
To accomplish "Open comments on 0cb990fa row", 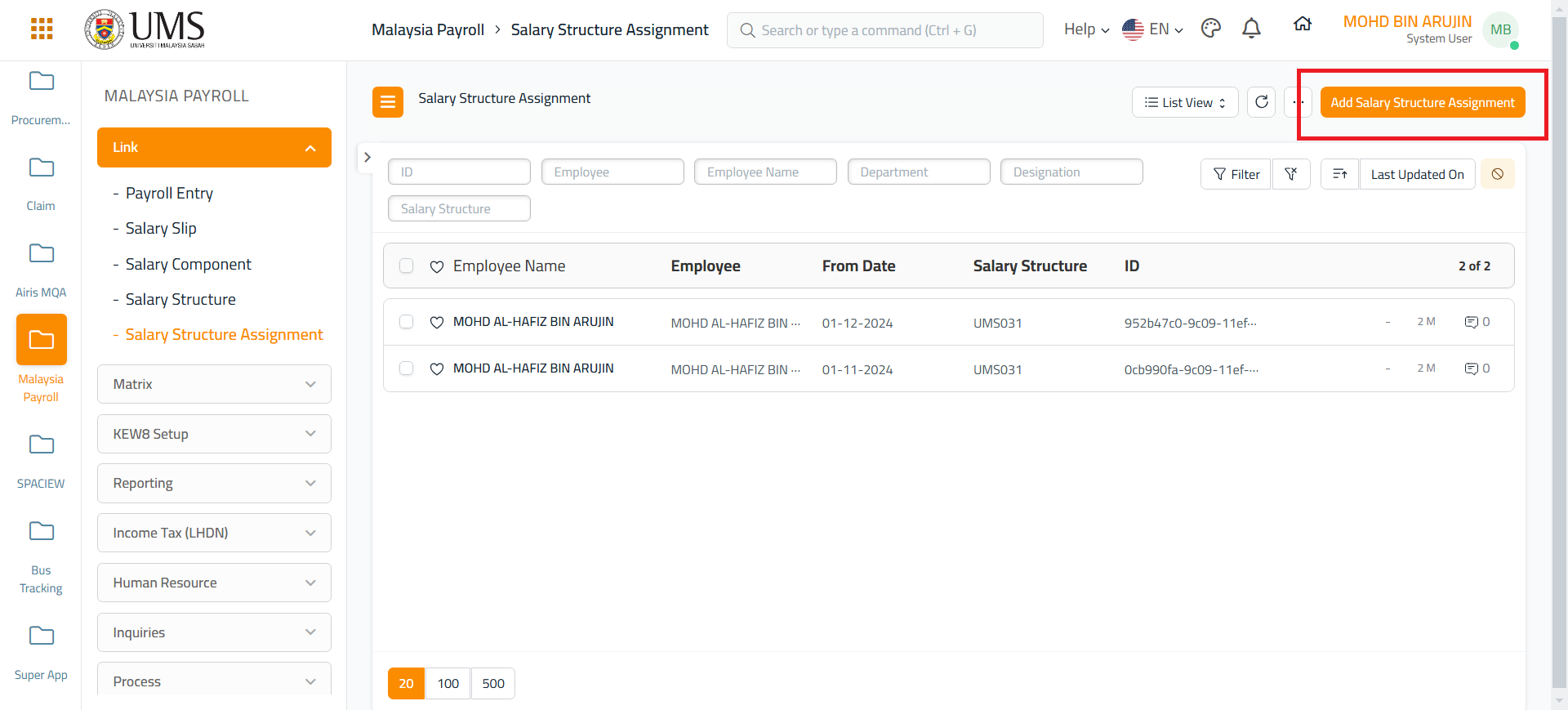I will click(x=1477, y=368).
